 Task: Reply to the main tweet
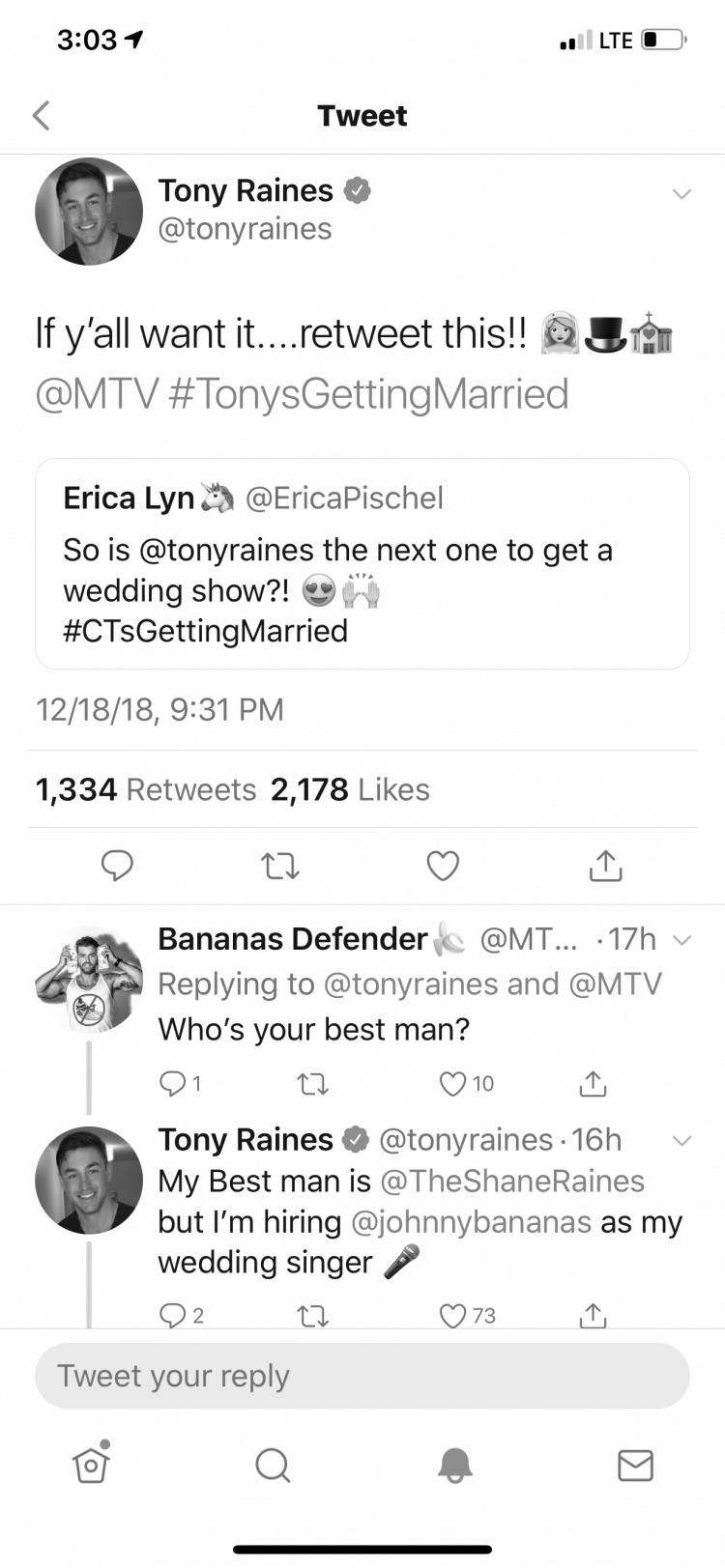117,865
